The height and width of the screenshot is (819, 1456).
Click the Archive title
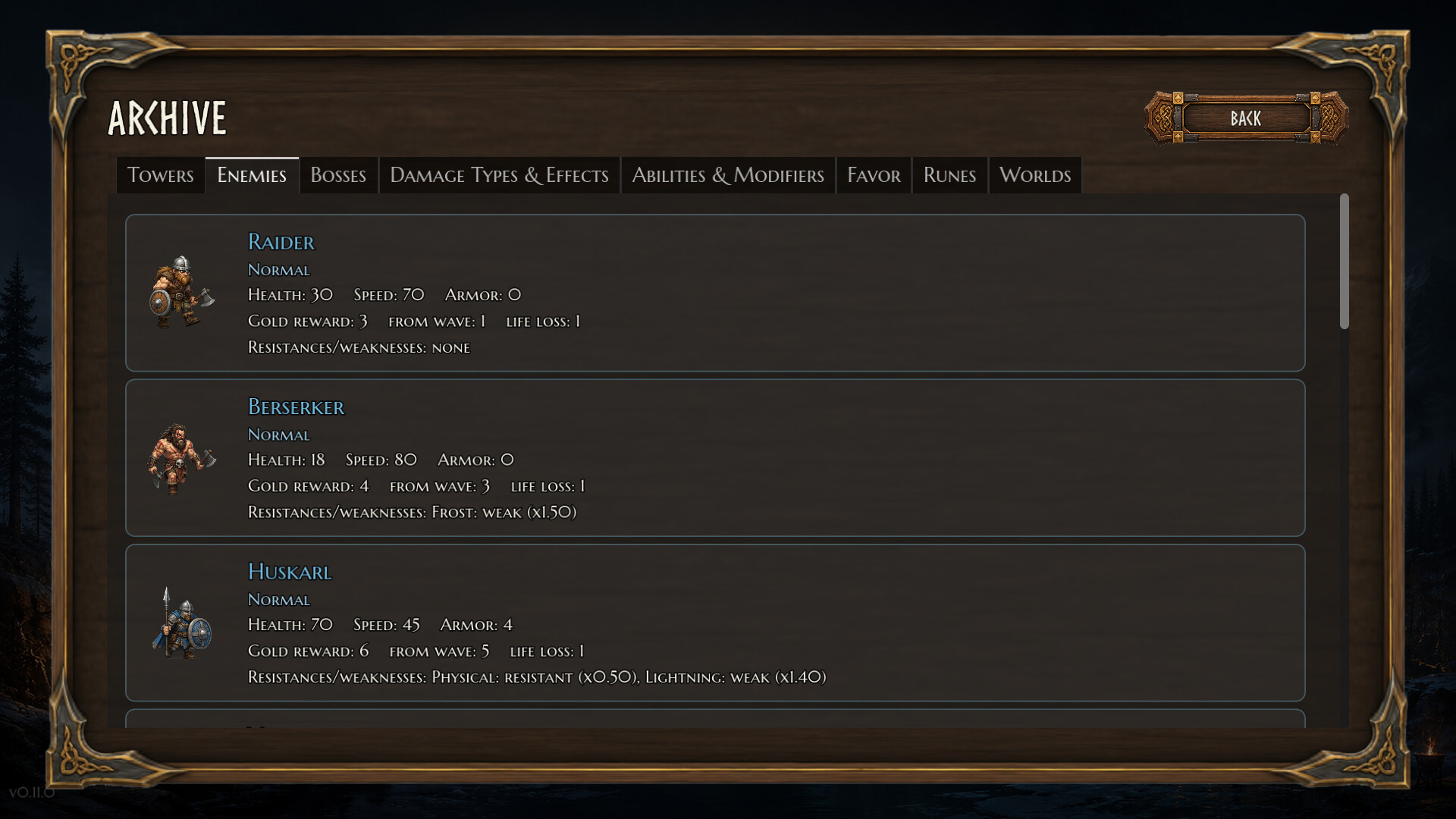coord(168,118)
